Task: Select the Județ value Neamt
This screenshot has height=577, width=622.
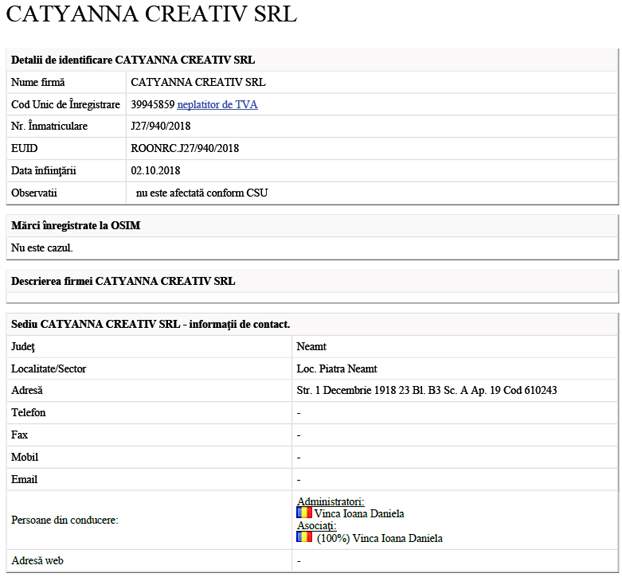Action: coord(311,347)
